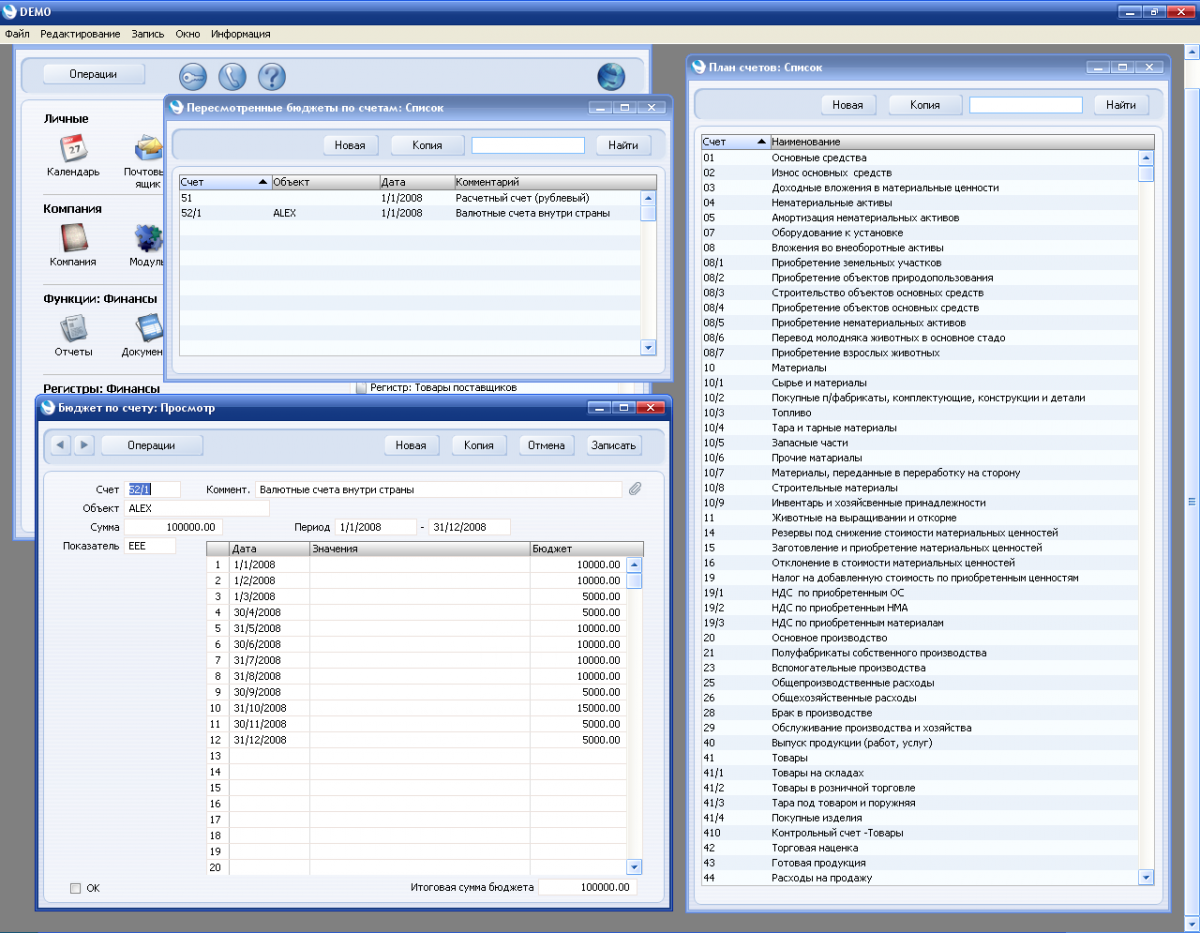
Task: Open the Редактирование menu
Action: click(x=81, y=33)
